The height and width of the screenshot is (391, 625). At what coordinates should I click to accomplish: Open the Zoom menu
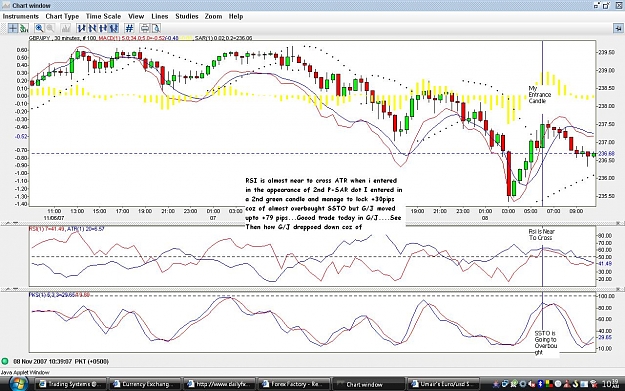pos(213,16)
